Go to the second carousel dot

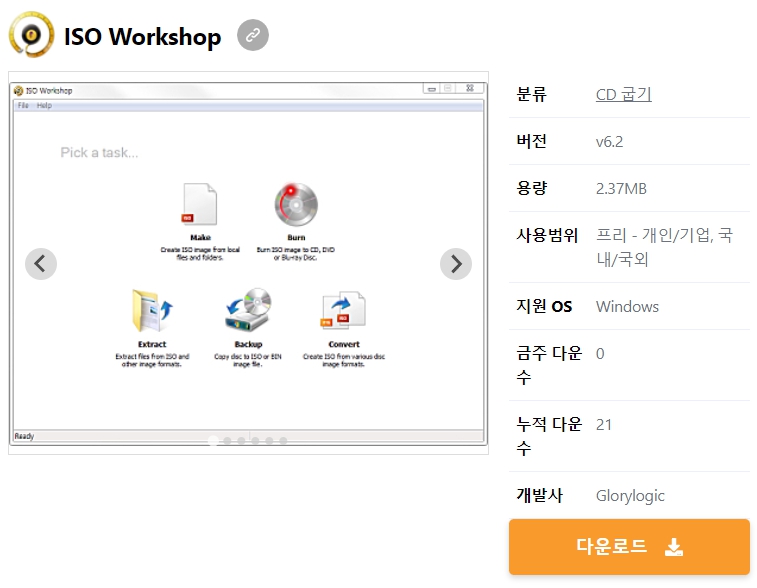tap(227, 441)
